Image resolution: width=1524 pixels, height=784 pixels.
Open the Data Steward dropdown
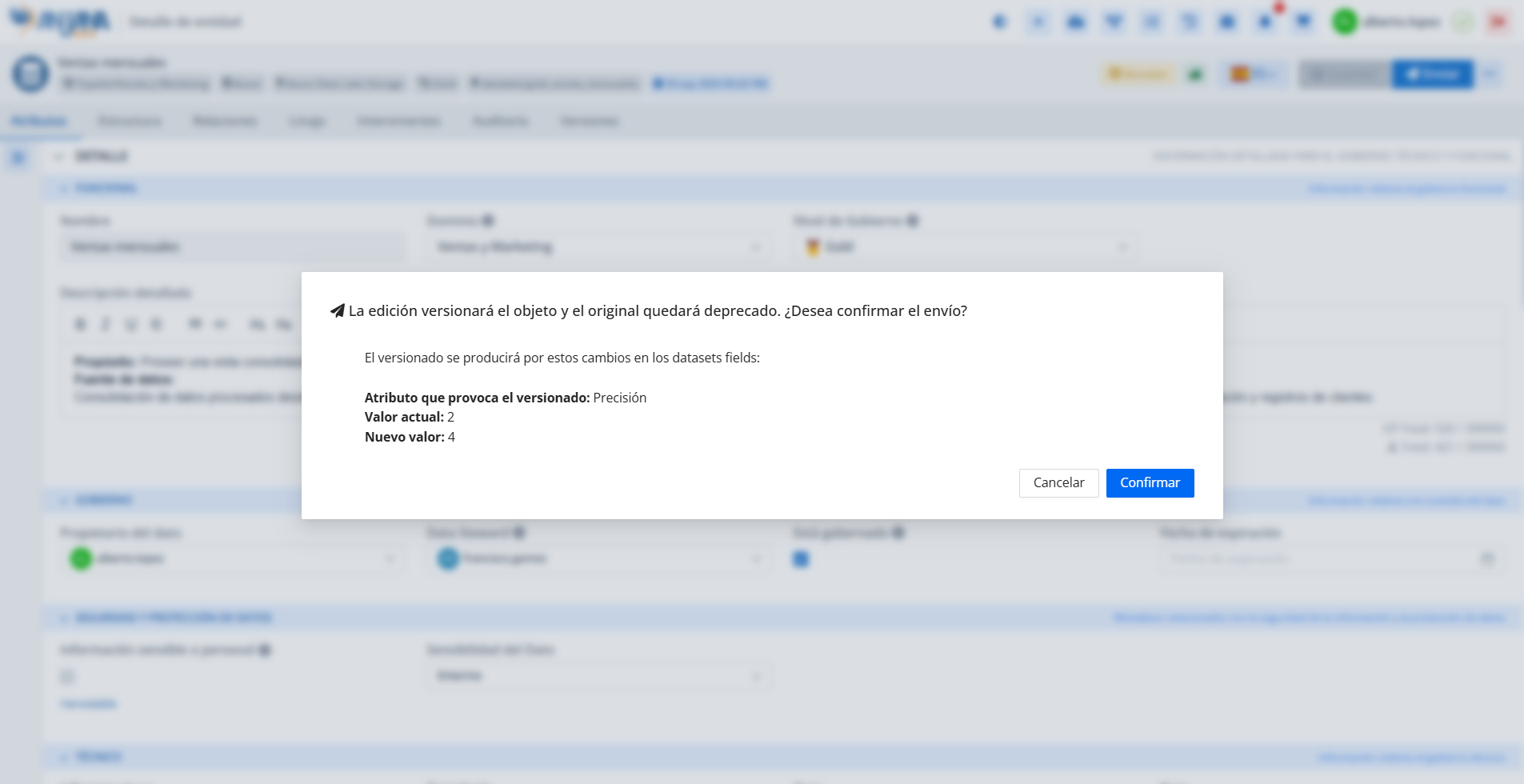coord(598,558)
